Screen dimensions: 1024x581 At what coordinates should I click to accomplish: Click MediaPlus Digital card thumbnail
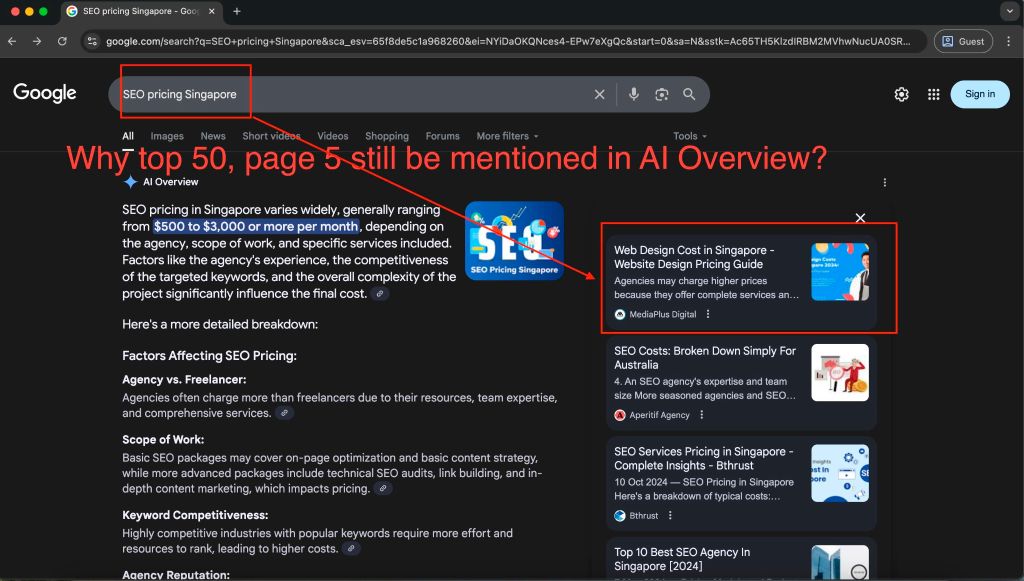[840, 272]
